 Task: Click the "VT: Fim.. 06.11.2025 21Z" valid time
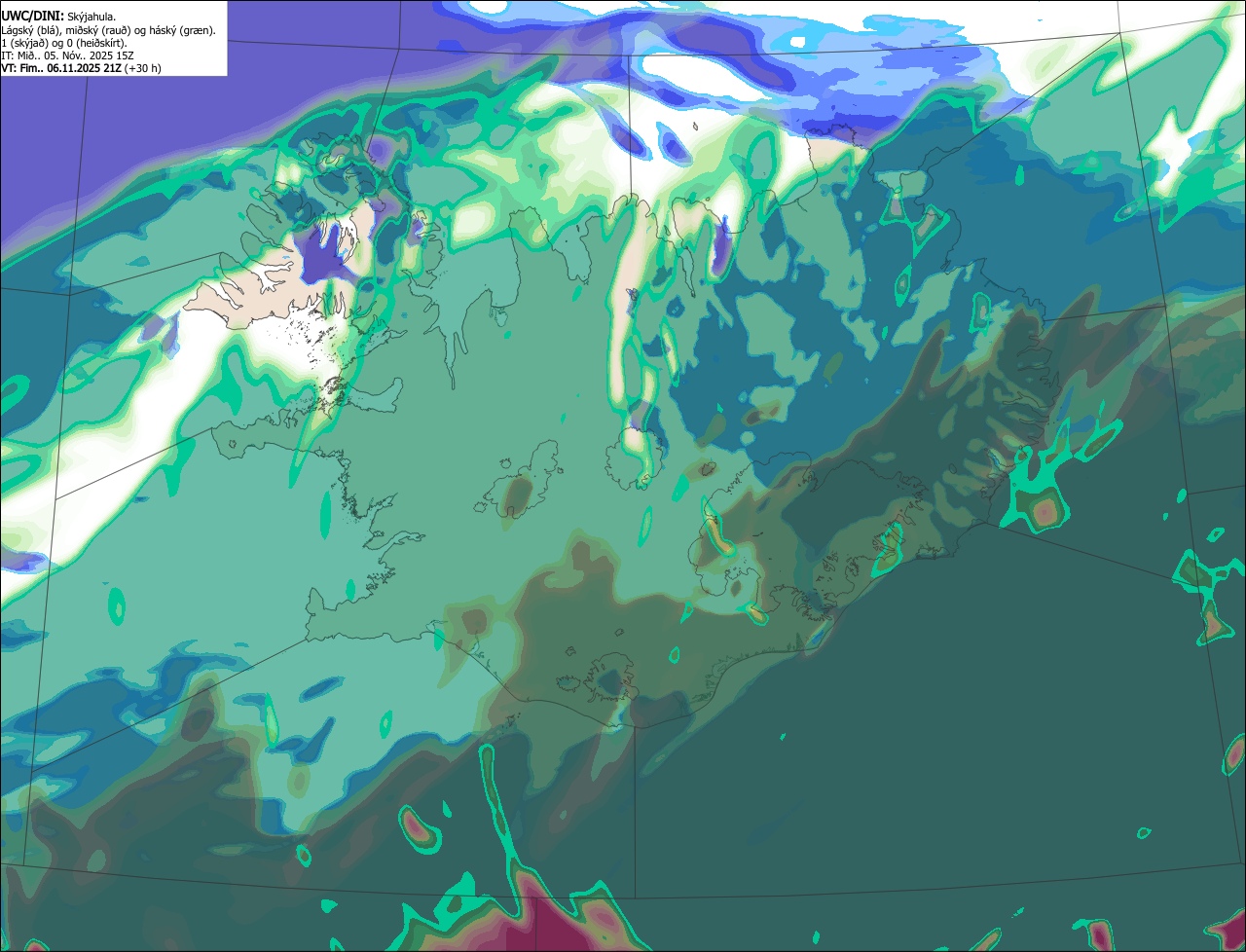click(61, 68)
